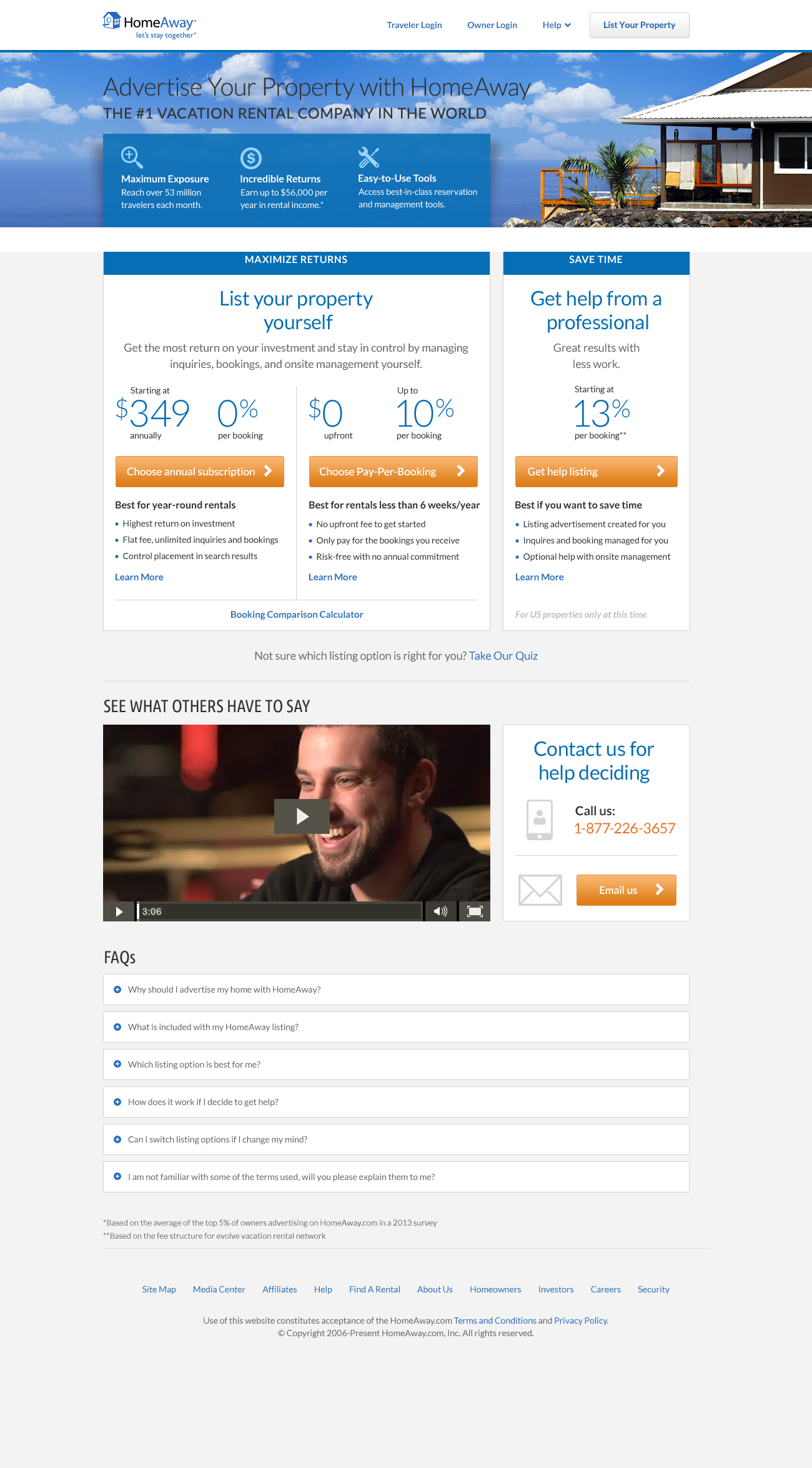Expand 'Which listing option is best for me?' FAQ
Image resolution: width=812 pixels, height=1468 pixels.
click(396, 1064)
